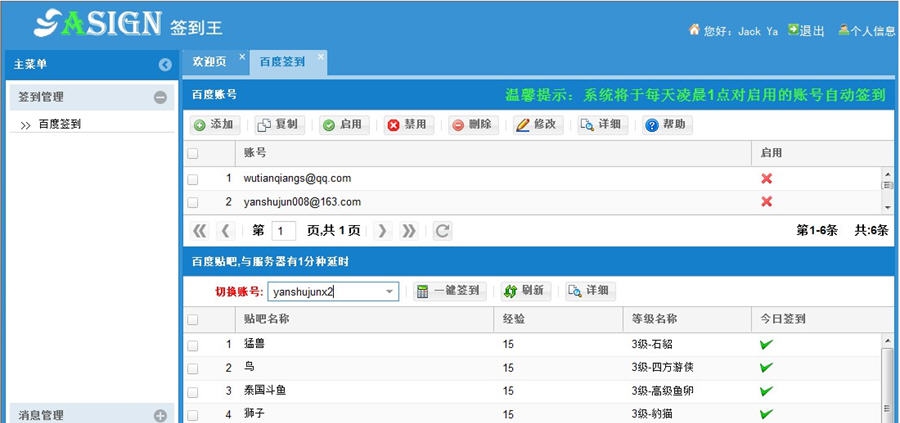Check the box for wutianqiangs@qq.com
Image resolution: width=900 pixels, height=423 pixels.
tap(193, 179)
